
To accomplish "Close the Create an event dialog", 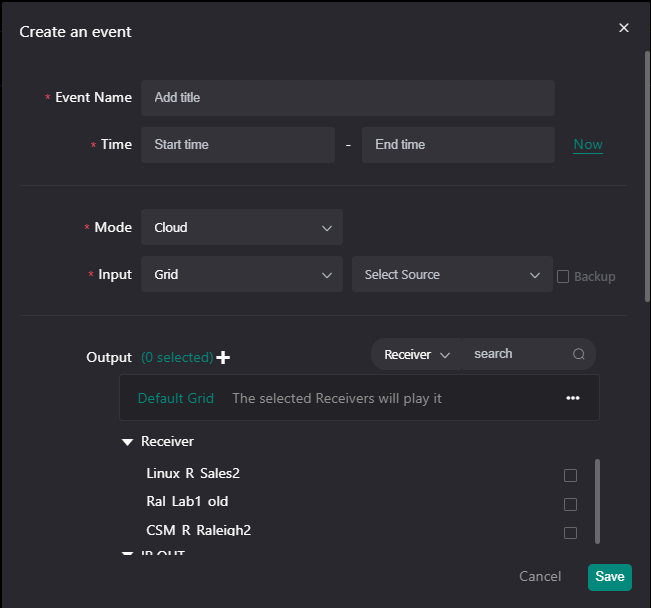I will point(624,28).
